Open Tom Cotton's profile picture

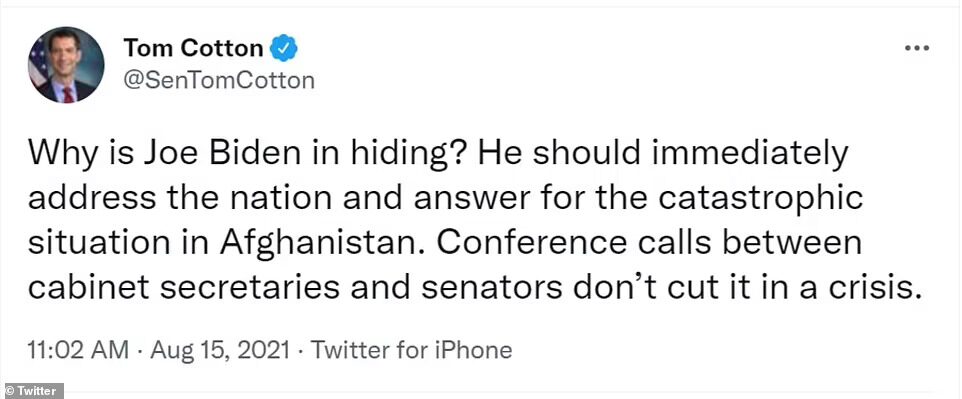[66, 64]
